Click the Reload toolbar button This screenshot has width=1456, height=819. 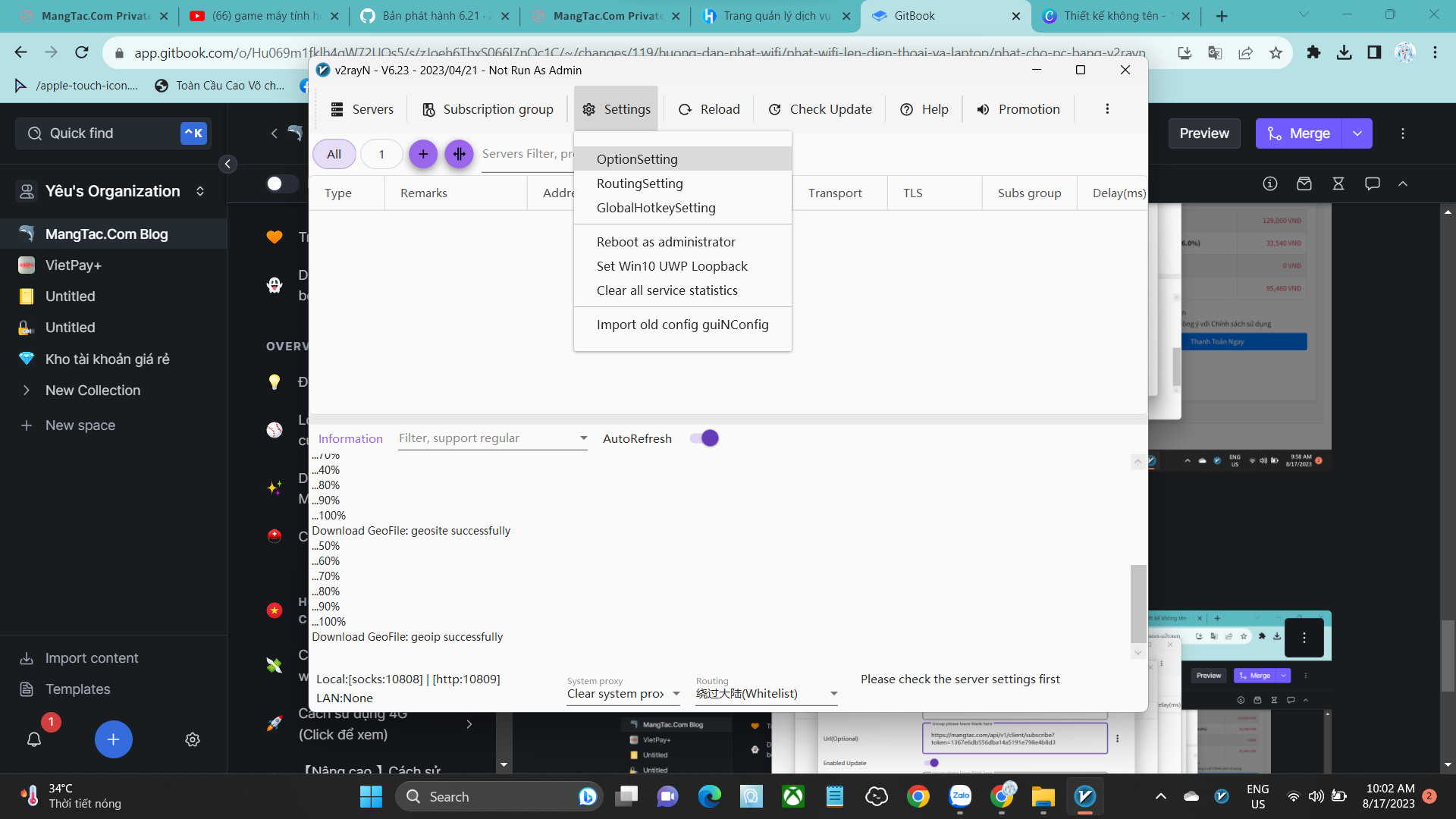[x=709, y=109]
